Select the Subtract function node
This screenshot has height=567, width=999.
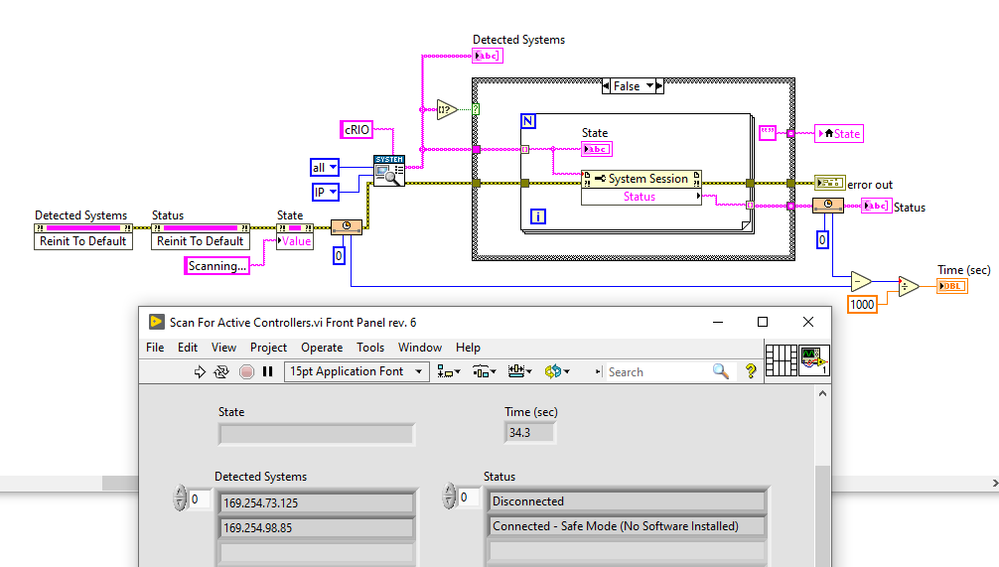coord(861,281)
